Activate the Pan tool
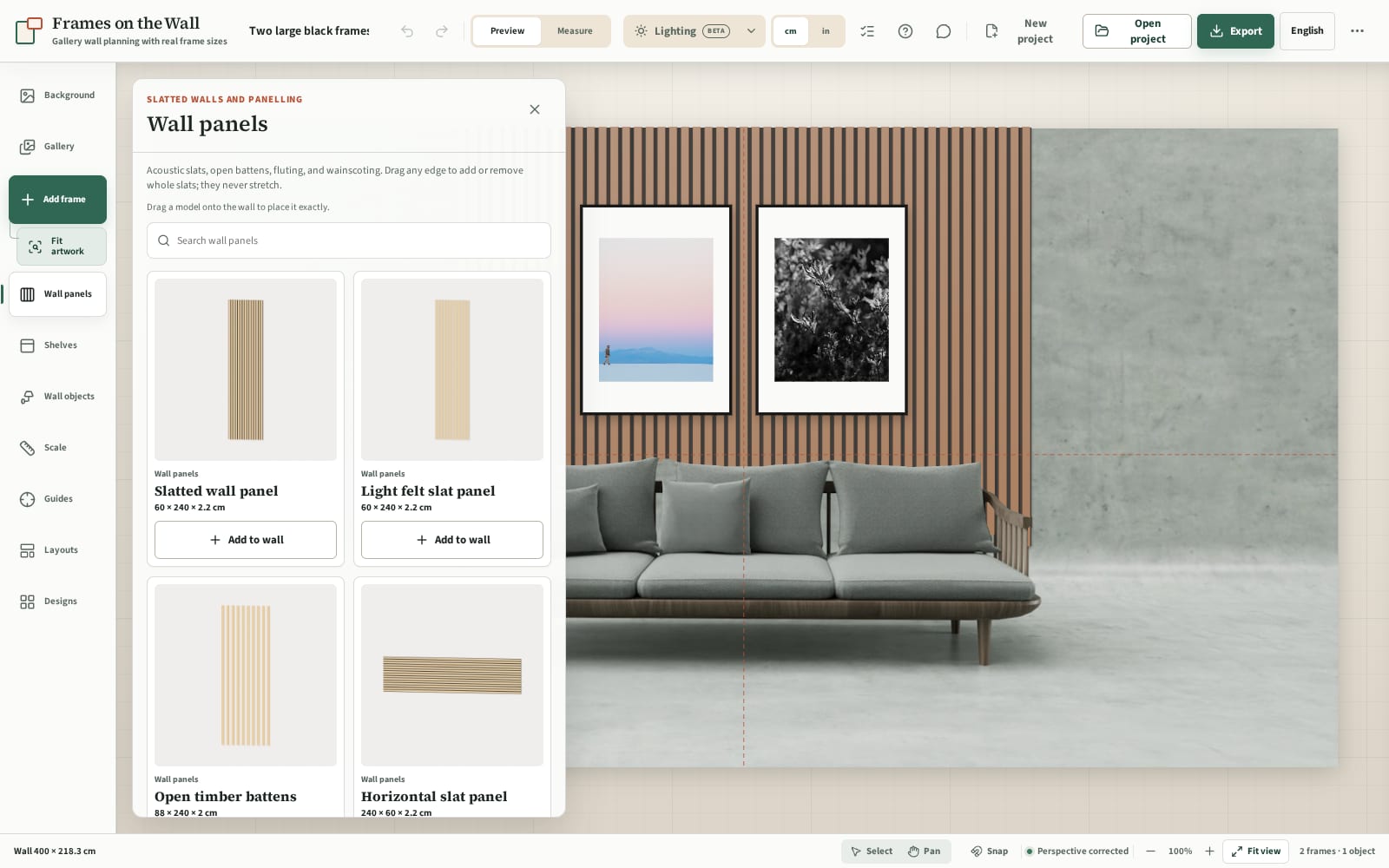Image resolution: width=1389 pixels, height=868 pixels. pyautogui.click(x=924, y=852)
